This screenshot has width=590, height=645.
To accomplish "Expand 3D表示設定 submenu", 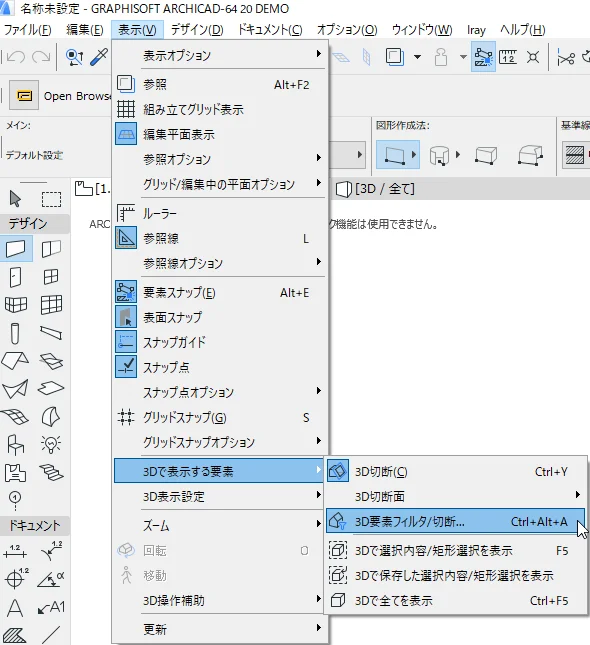I will click(219, 497).
